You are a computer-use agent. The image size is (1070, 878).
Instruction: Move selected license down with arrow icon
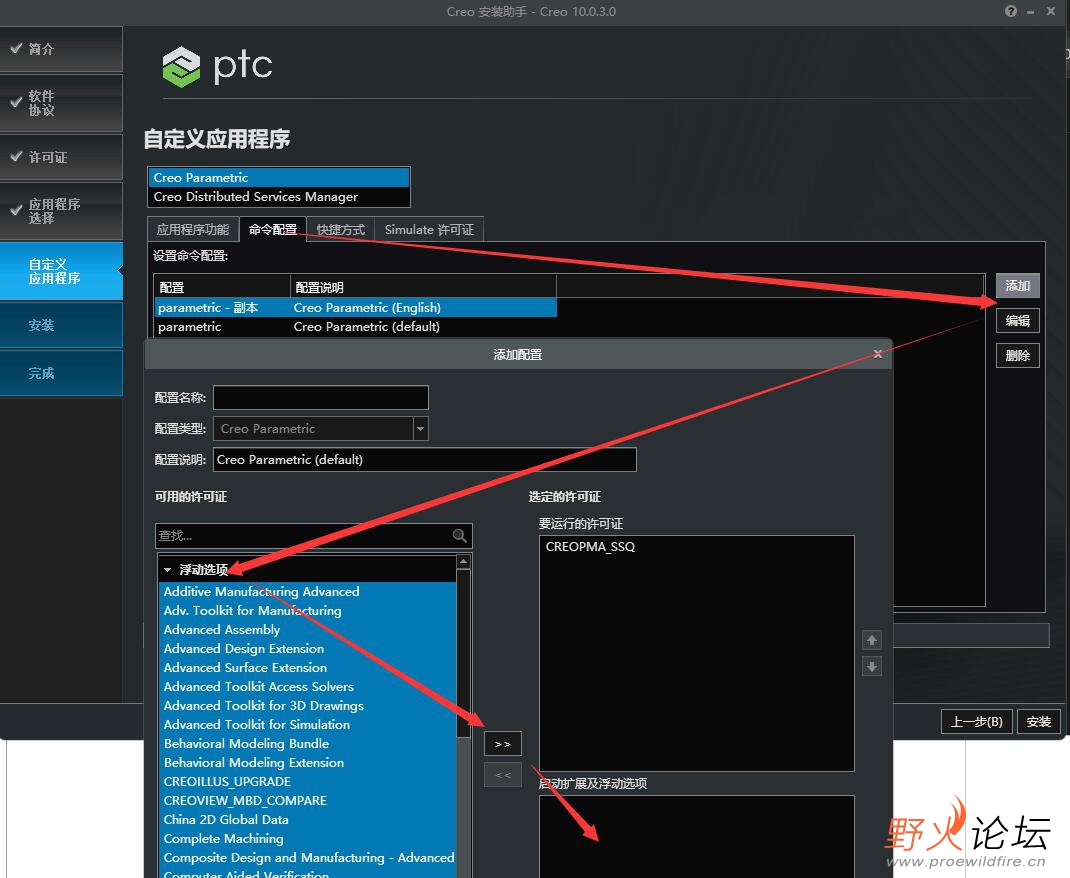pyautogui.click(x=871, y=667)
